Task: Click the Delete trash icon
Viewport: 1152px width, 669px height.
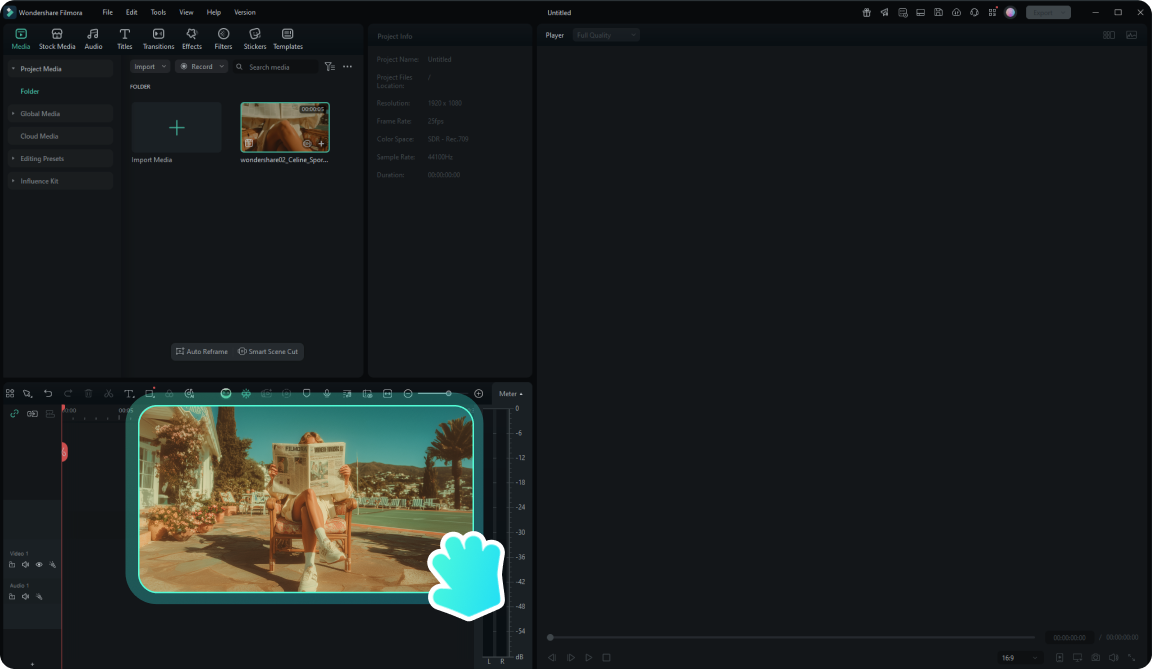Action: (88, 394)
